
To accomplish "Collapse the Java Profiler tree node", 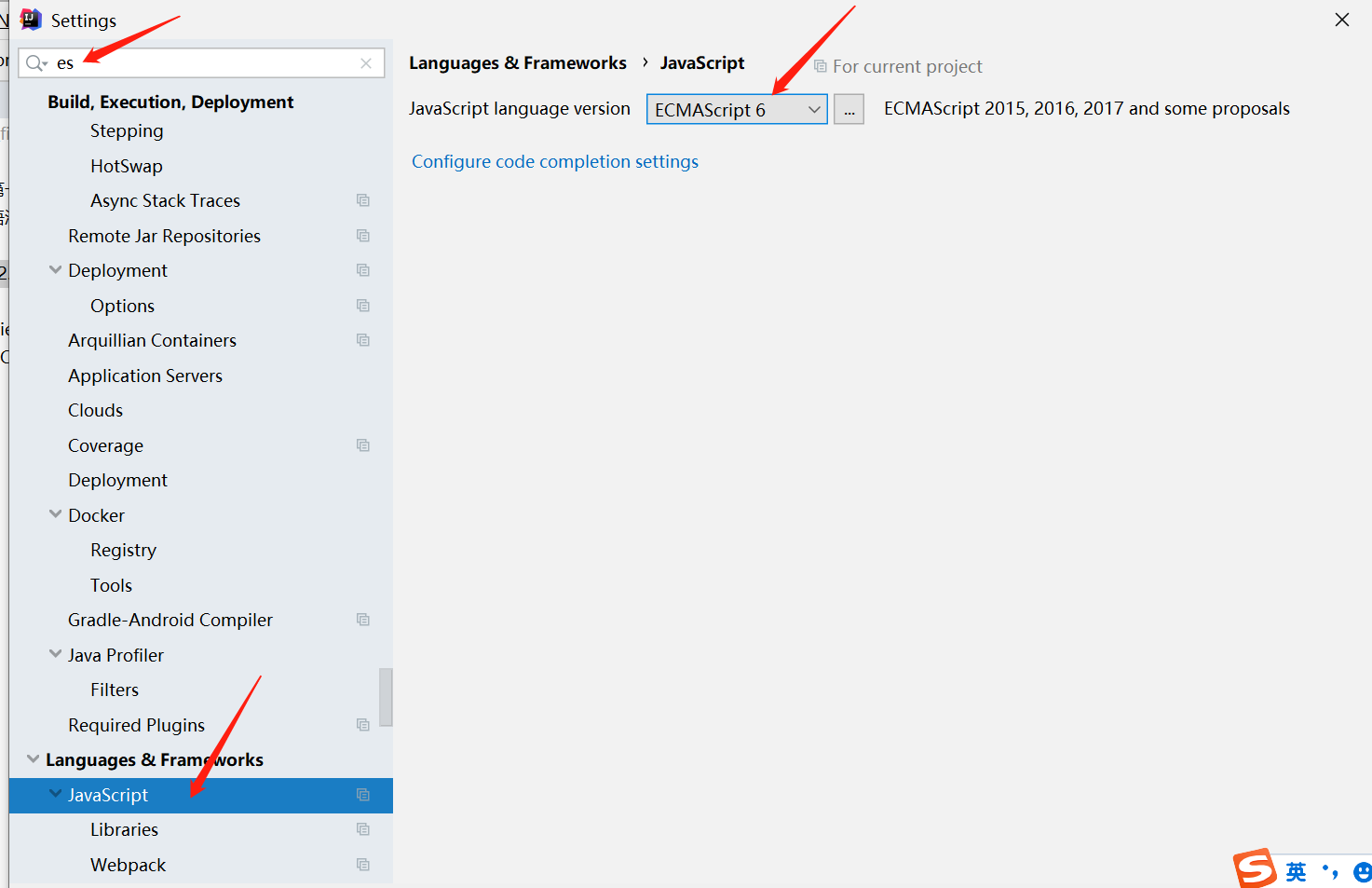I will pos(56,654).
